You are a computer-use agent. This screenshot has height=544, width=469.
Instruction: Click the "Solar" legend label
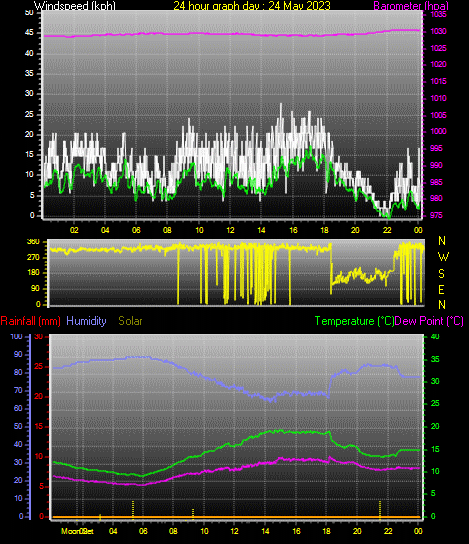tap(130, 321)
